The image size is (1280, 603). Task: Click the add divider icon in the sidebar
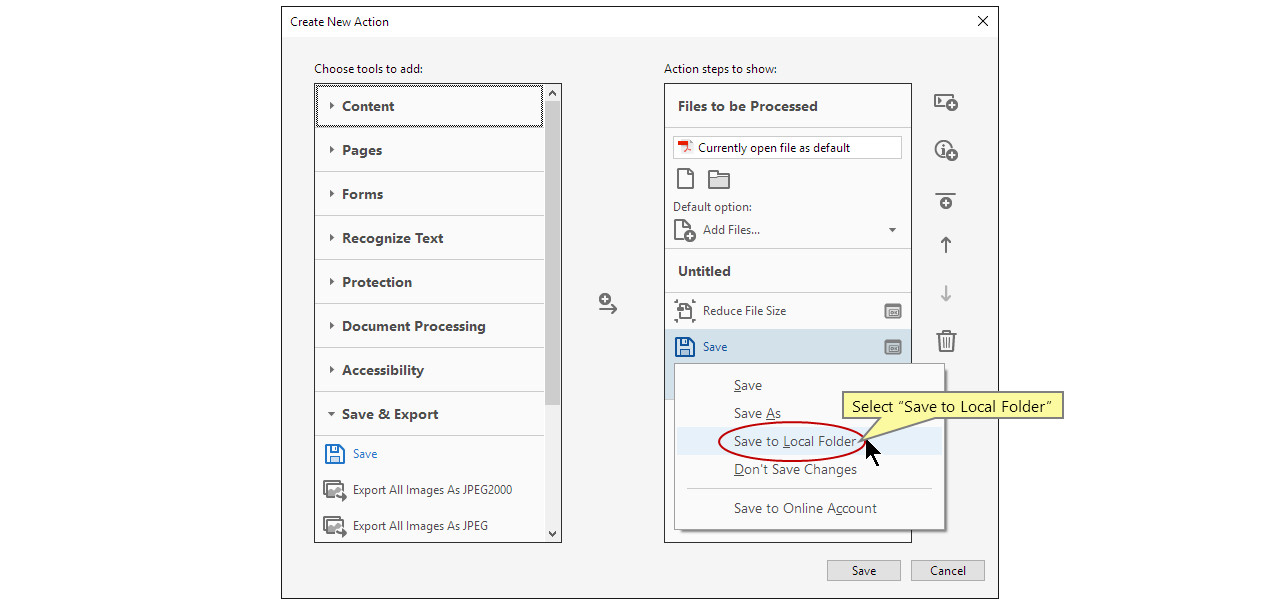[945, 201]
